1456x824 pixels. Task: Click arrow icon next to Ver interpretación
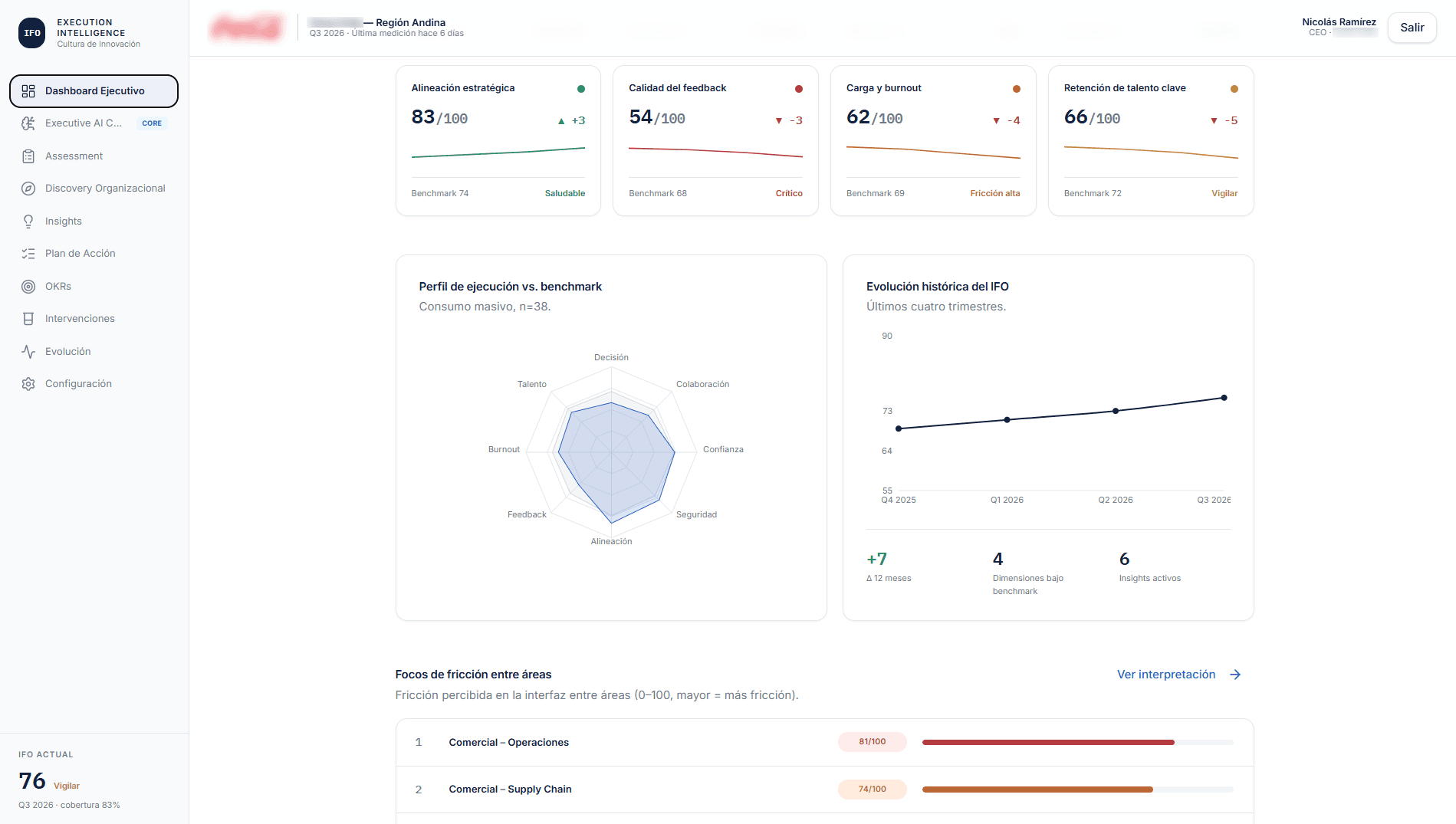pyautogui.click(x=1235, y=675)
